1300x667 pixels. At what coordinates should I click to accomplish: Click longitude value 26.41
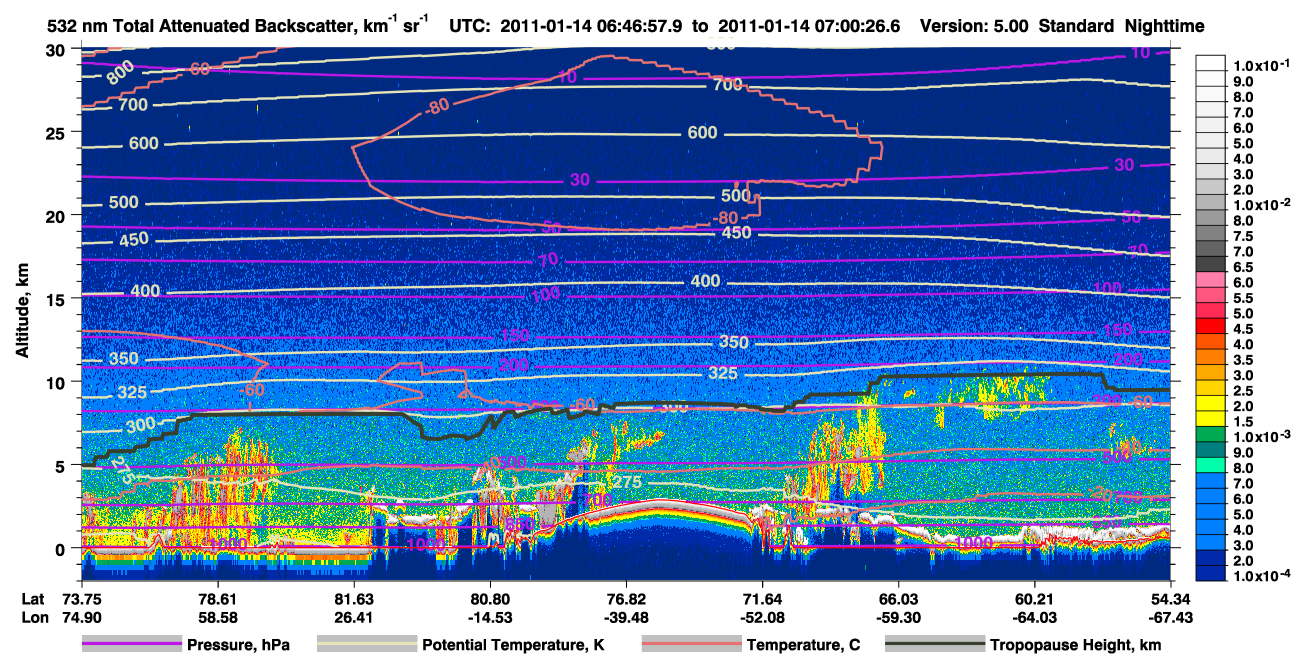tap(353, 617)
